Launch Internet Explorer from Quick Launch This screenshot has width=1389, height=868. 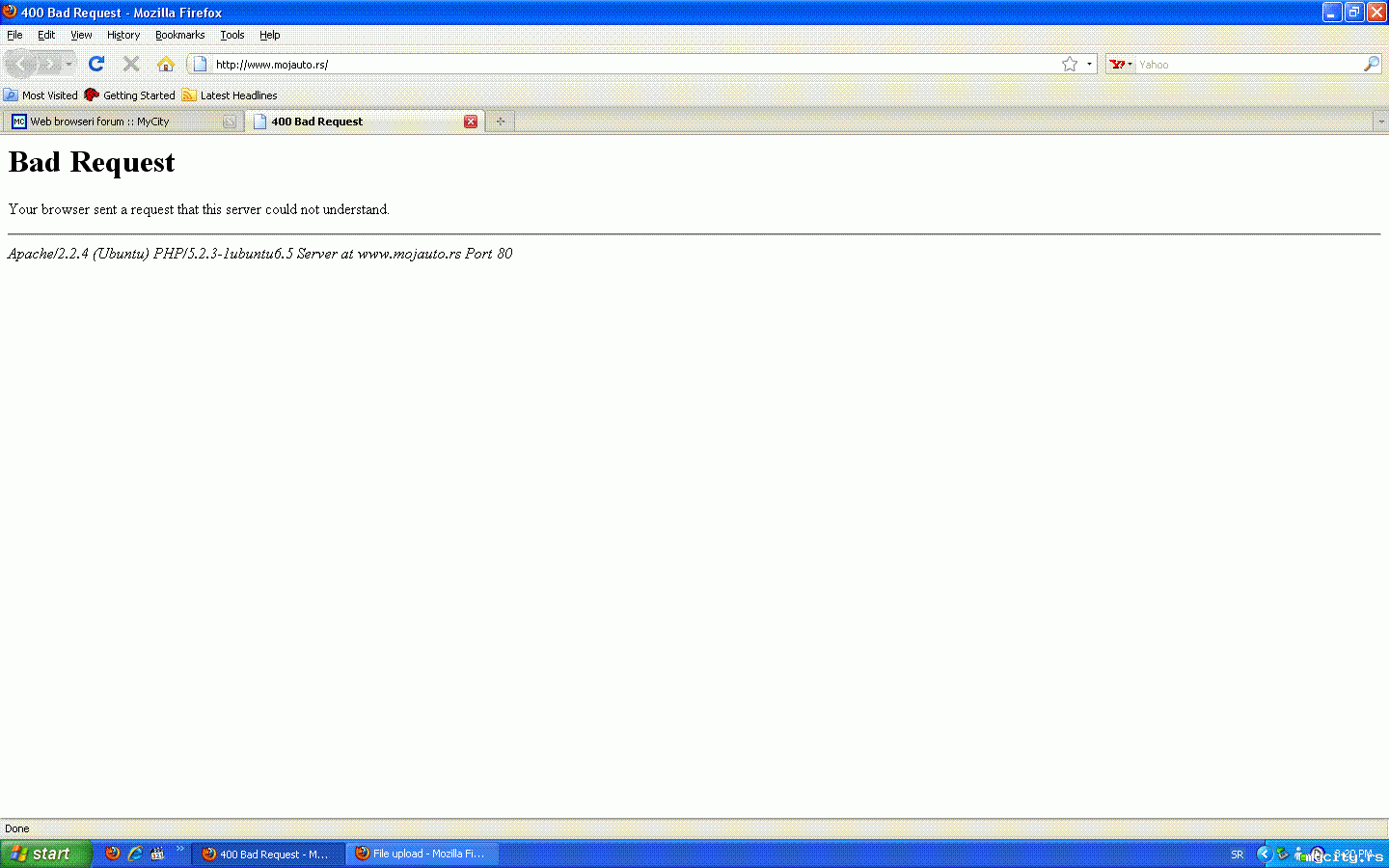point(135,854)
